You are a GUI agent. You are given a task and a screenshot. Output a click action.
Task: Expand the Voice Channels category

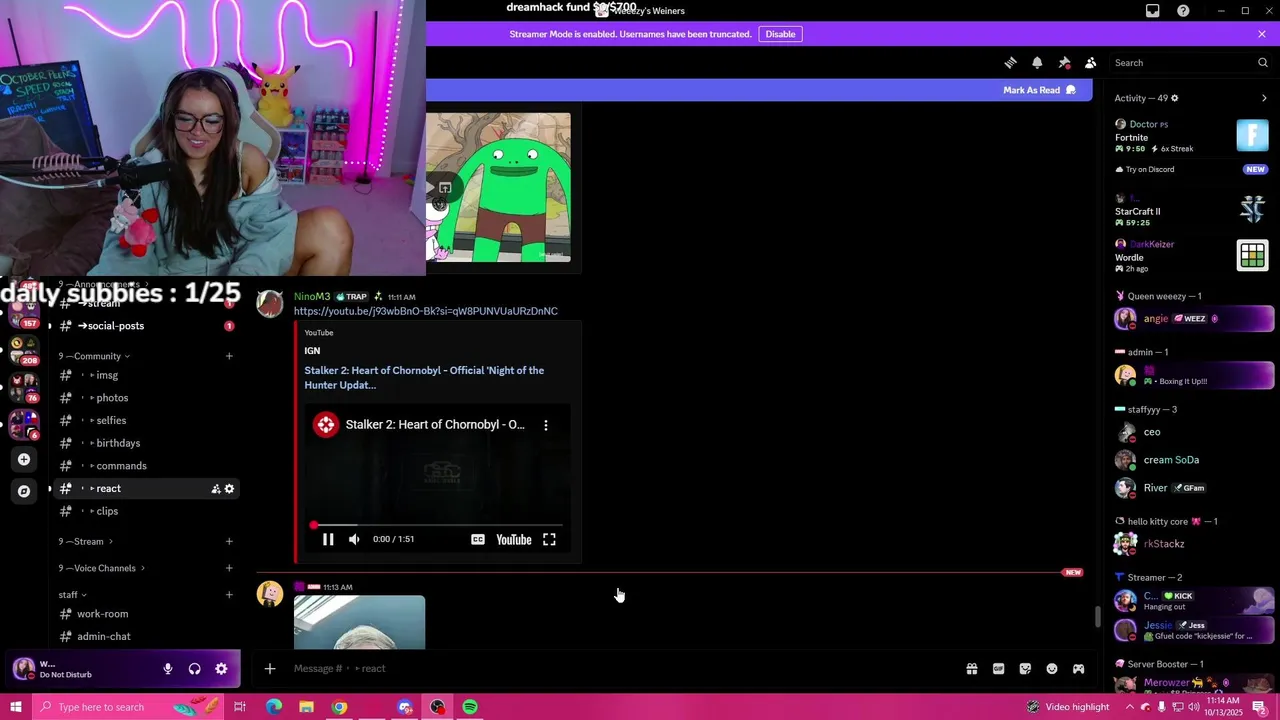[101, 568]
